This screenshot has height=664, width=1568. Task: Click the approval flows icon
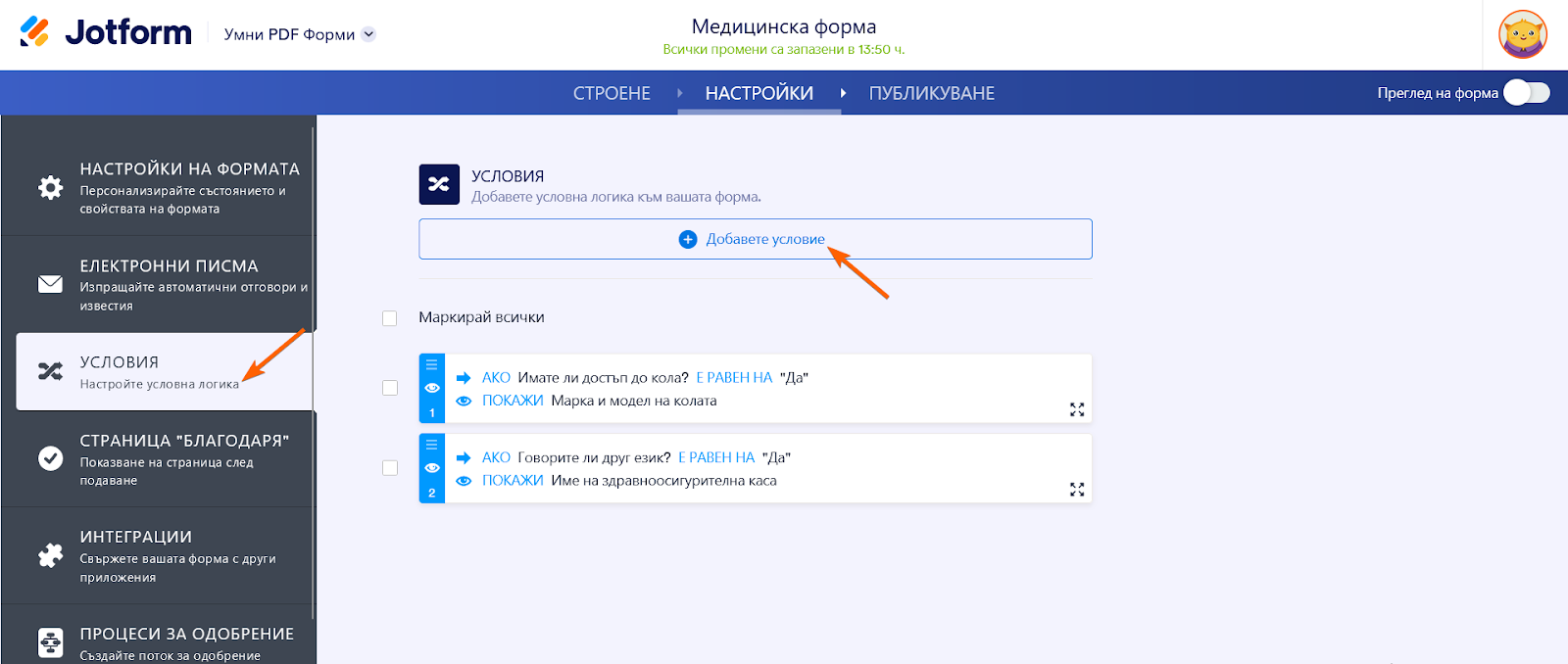50,642
